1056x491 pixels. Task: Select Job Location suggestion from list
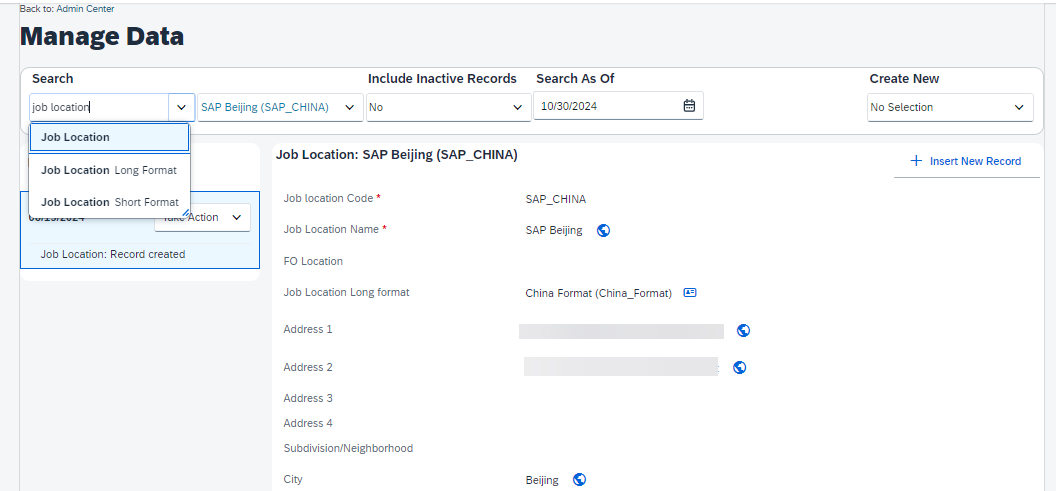(110, 137)
